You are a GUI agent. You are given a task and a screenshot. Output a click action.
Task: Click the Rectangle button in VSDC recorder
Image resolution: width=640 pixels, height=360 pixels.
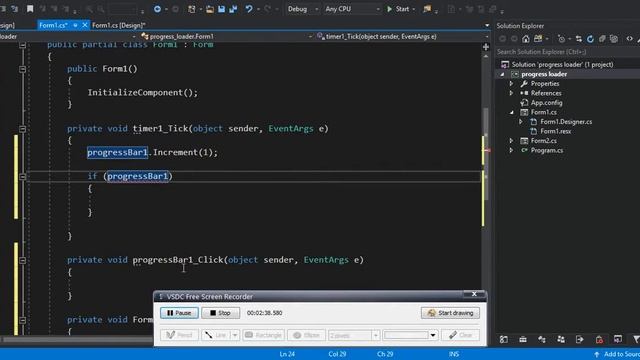click(x=263, y=335)
